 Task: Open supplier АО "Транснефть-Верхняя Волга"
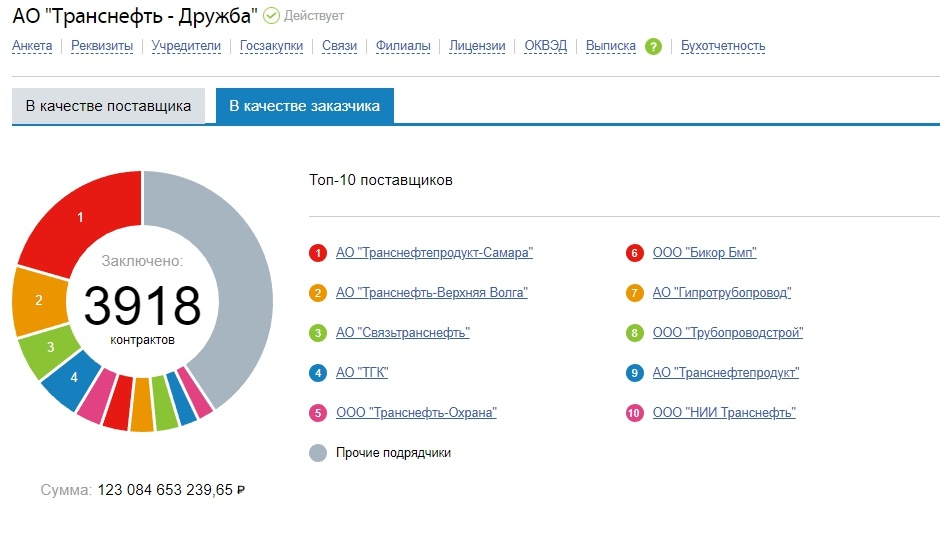[x=432, y=292]
